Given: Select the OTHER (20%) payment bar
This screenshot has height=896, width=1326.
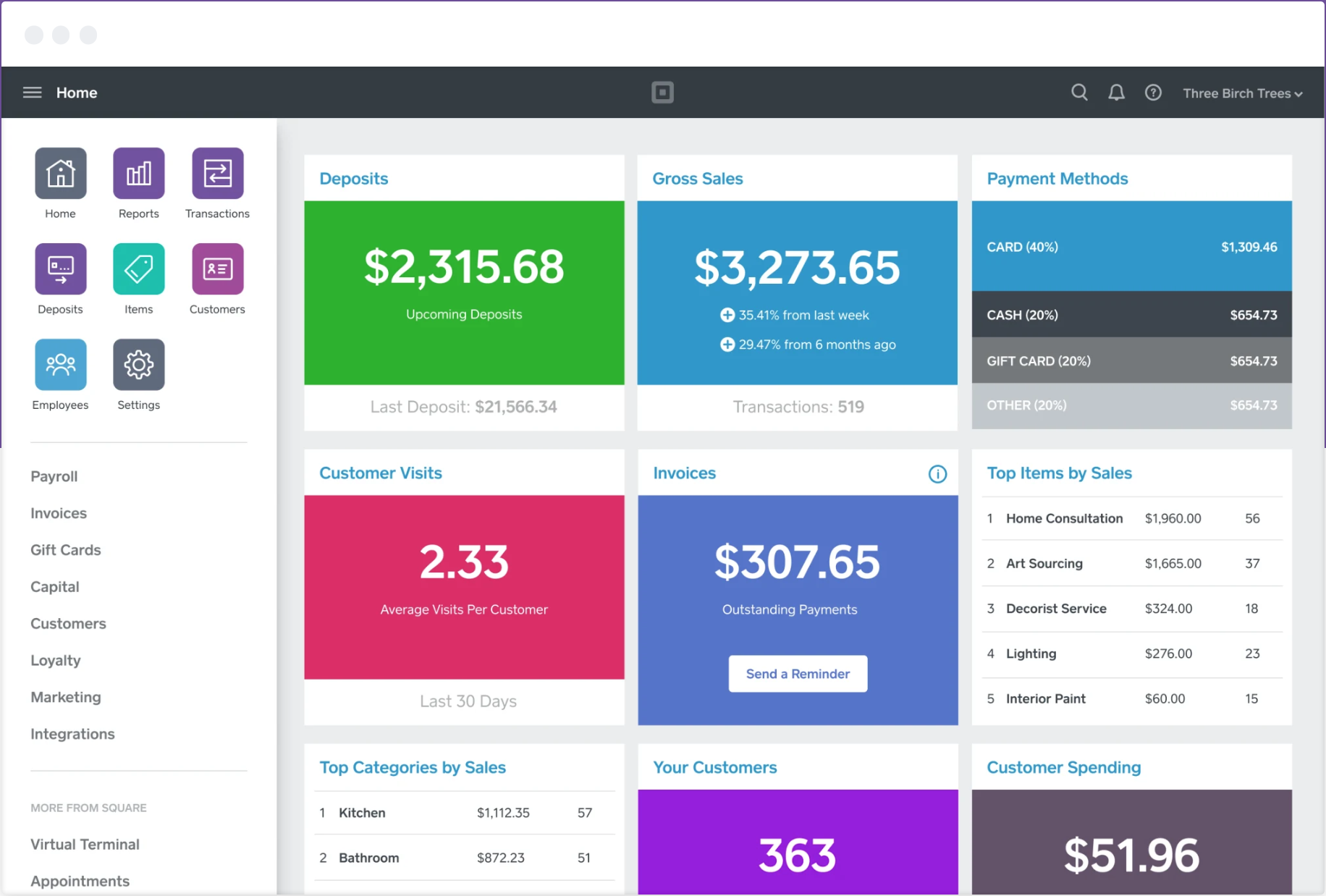Looking at the screenshot, I should (x=1132, y=405).
